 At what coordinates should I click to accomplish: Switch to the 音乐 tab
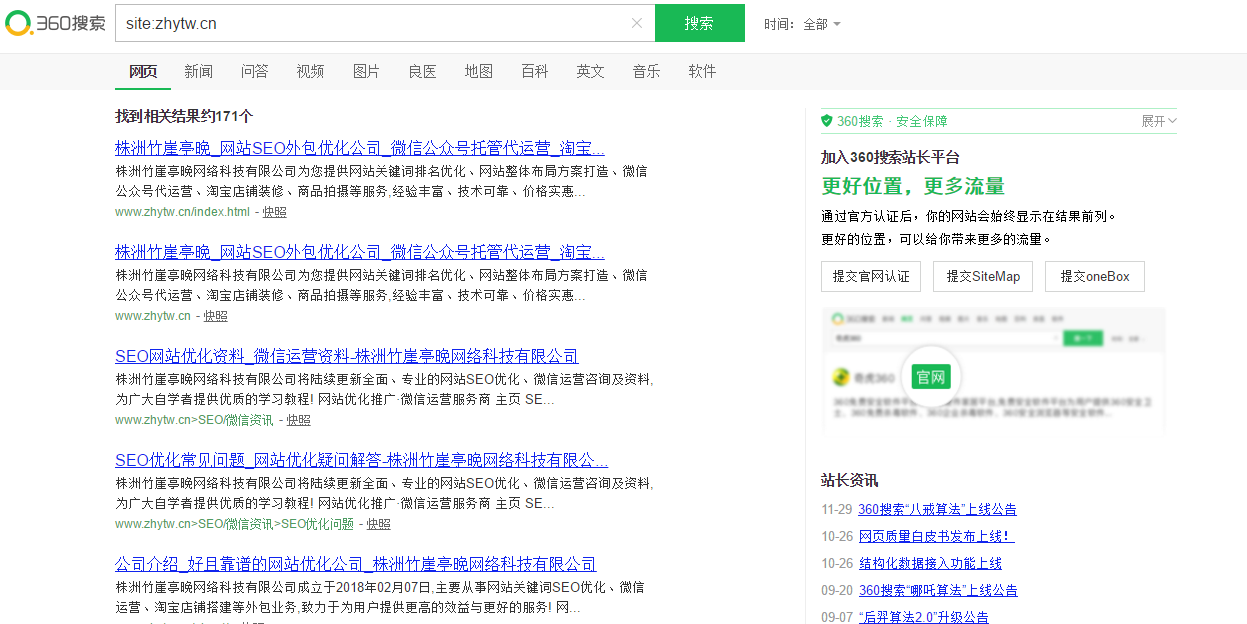[x=647, y=71]
